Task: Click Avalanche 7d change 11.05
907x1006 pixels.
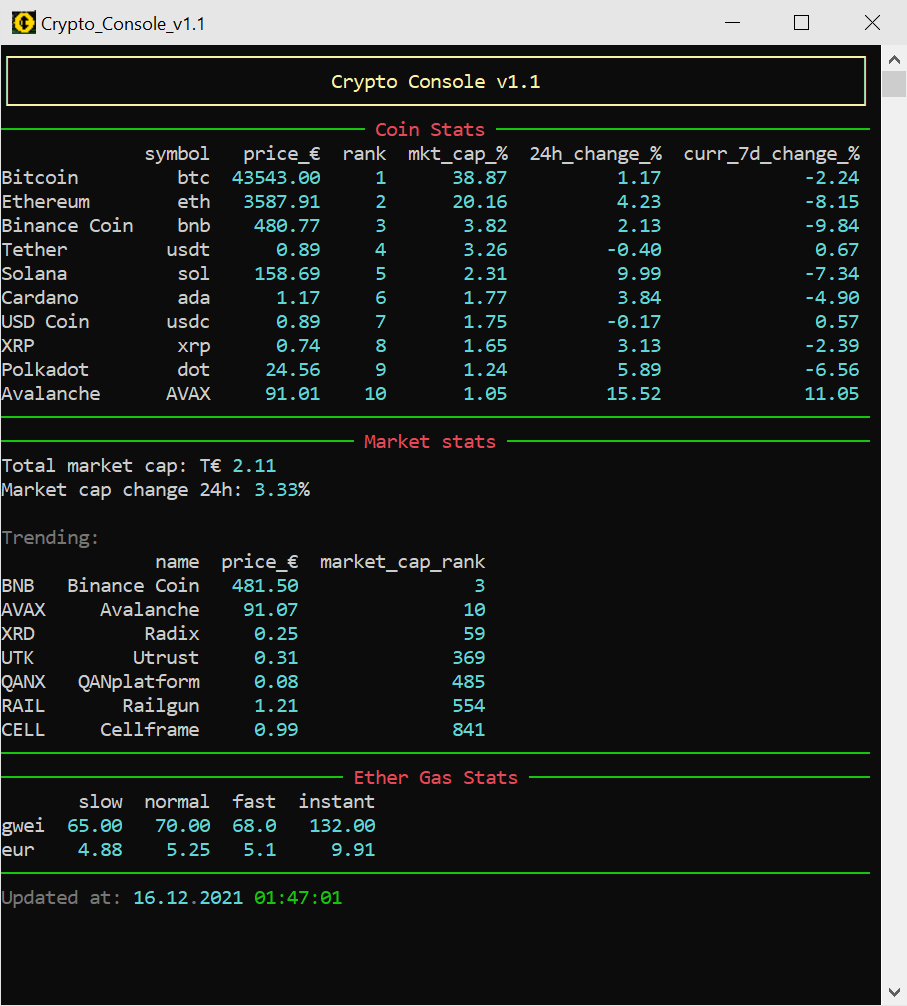Action: pos(831,394)
